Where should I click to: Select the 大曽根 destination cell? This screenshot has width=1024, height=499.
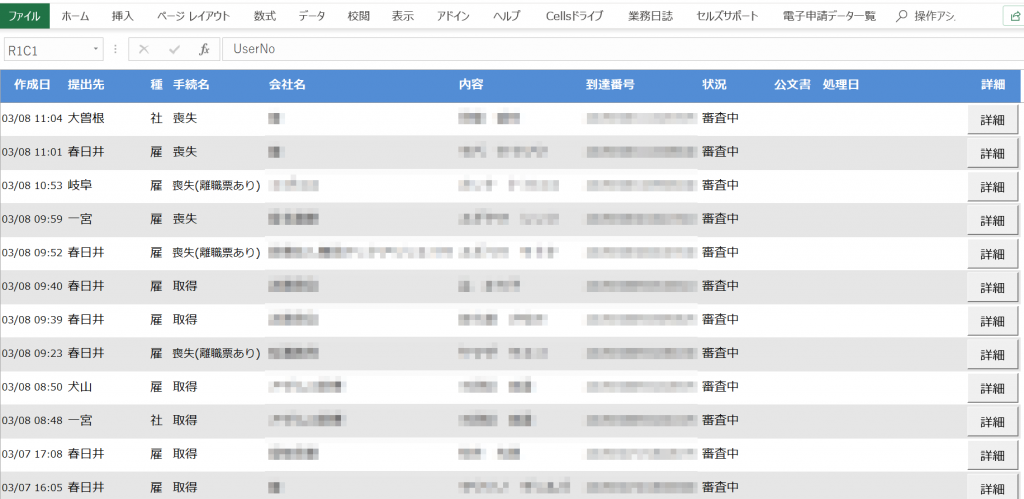point(86,118)
